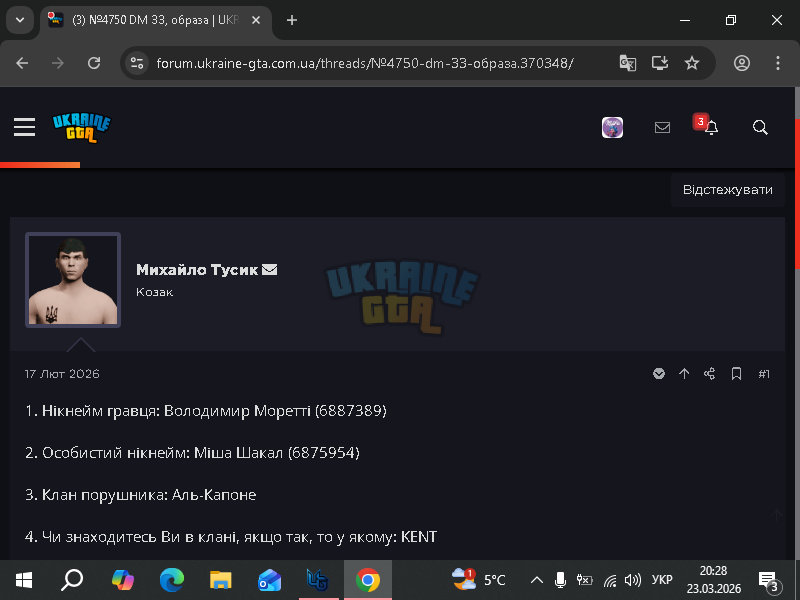Viewport: 800px width, 600px height.
Task: Open the forum search magnifier
Action: point(760,127)
